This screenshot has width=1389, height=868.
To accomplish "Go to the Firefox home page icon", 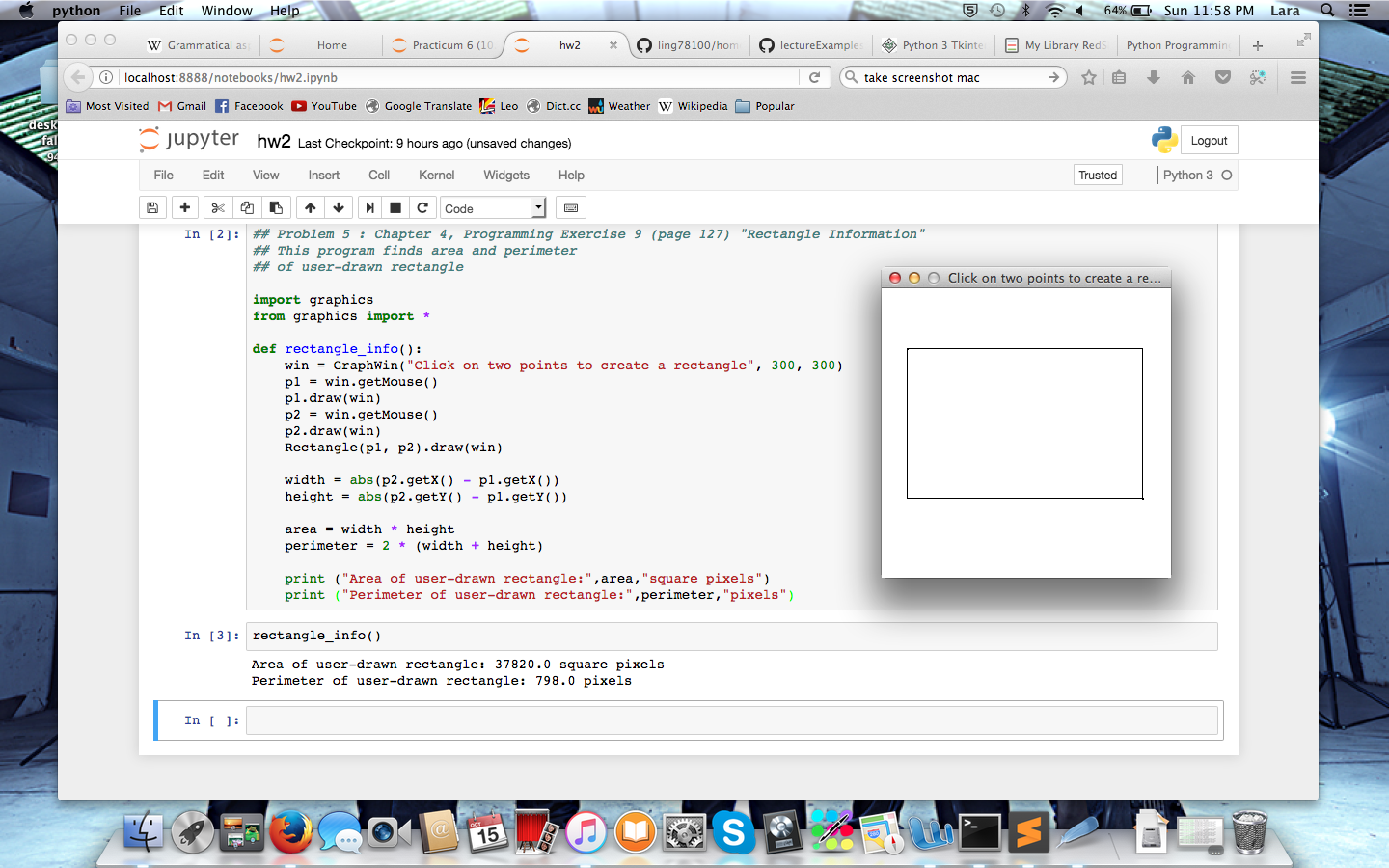I will pyautogui.click(x=1188, y=77).
